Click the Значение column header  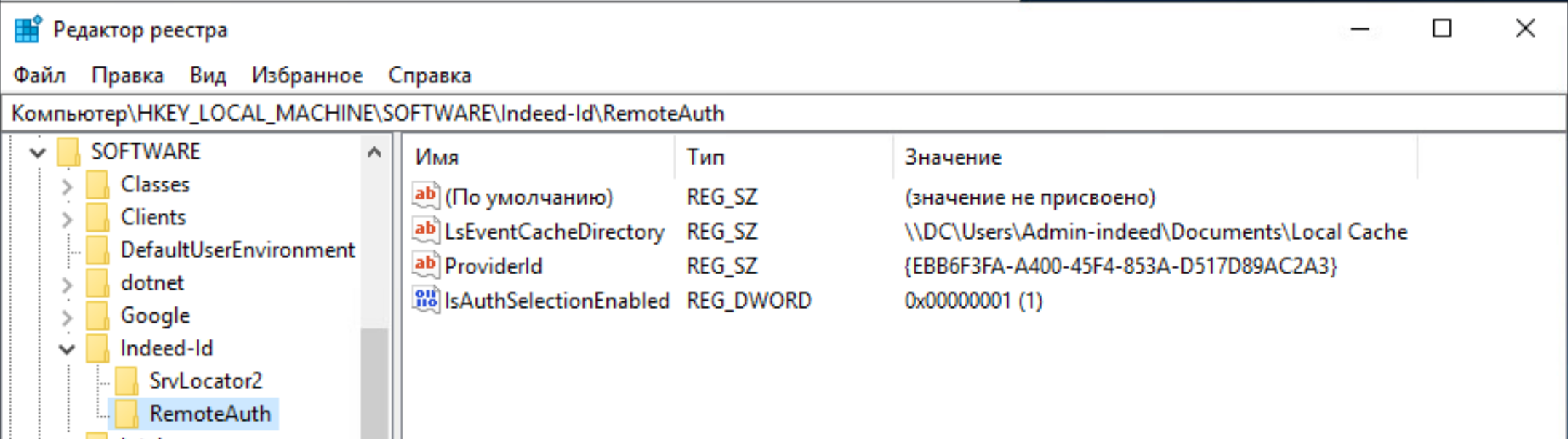pyautogui.click(x=953, y=157)
